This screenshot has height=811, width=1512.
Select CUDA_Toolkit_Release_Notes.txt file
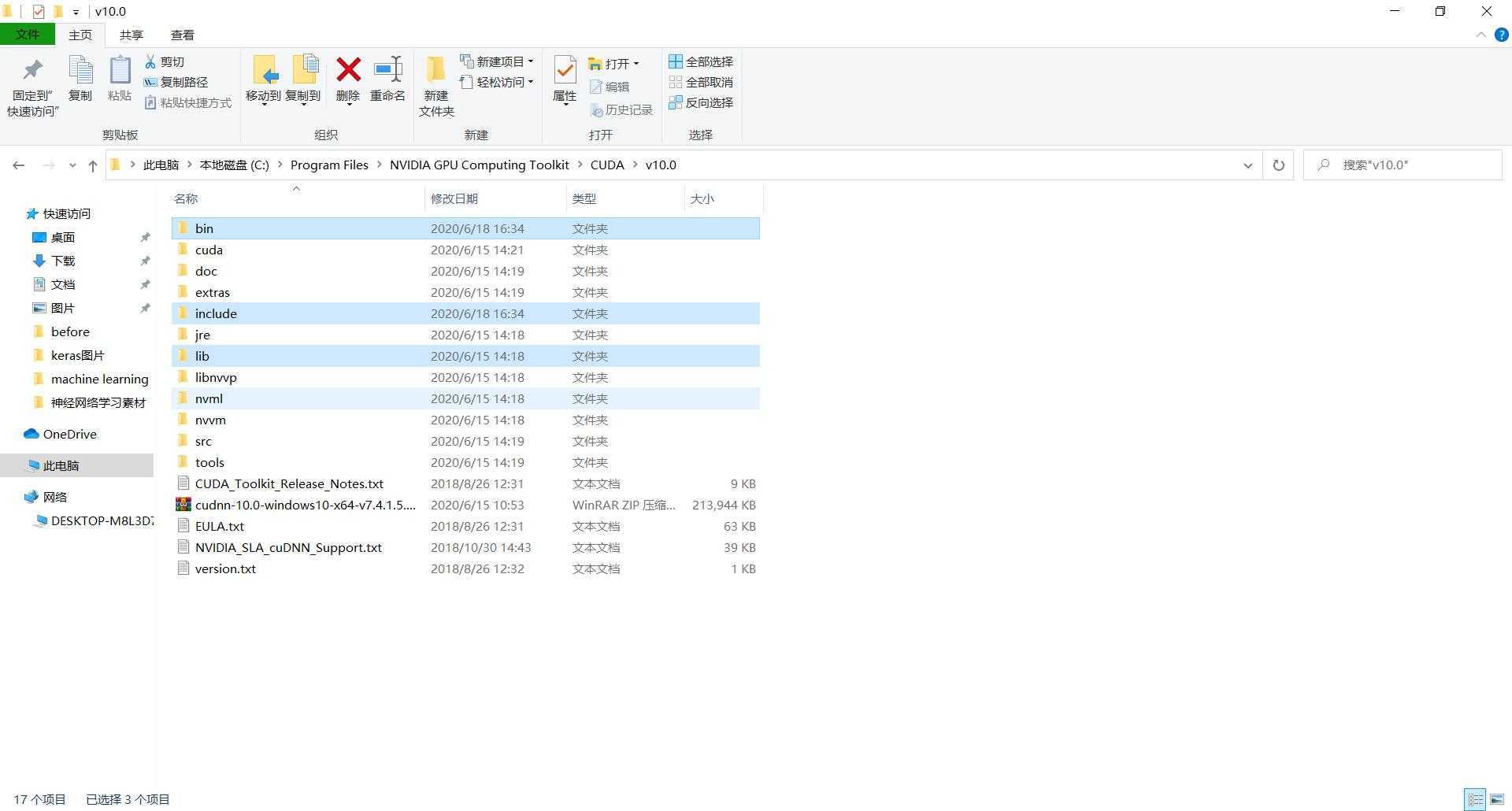click(465, 483)
